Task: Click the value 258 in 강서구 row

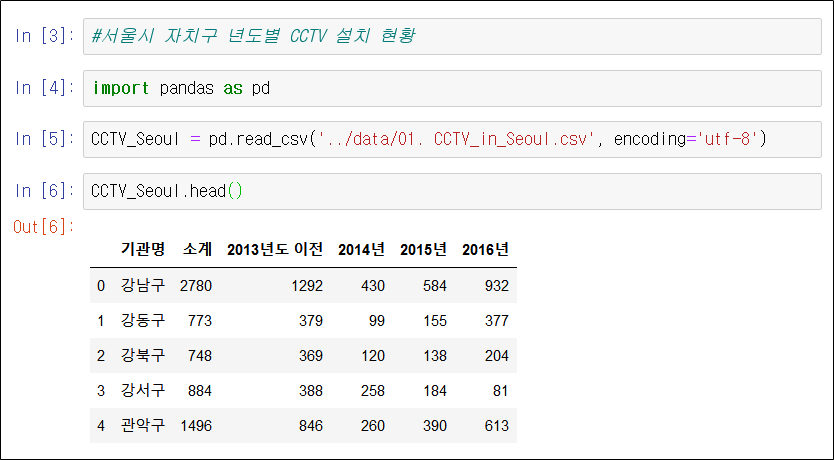Action: pos(372,391)
